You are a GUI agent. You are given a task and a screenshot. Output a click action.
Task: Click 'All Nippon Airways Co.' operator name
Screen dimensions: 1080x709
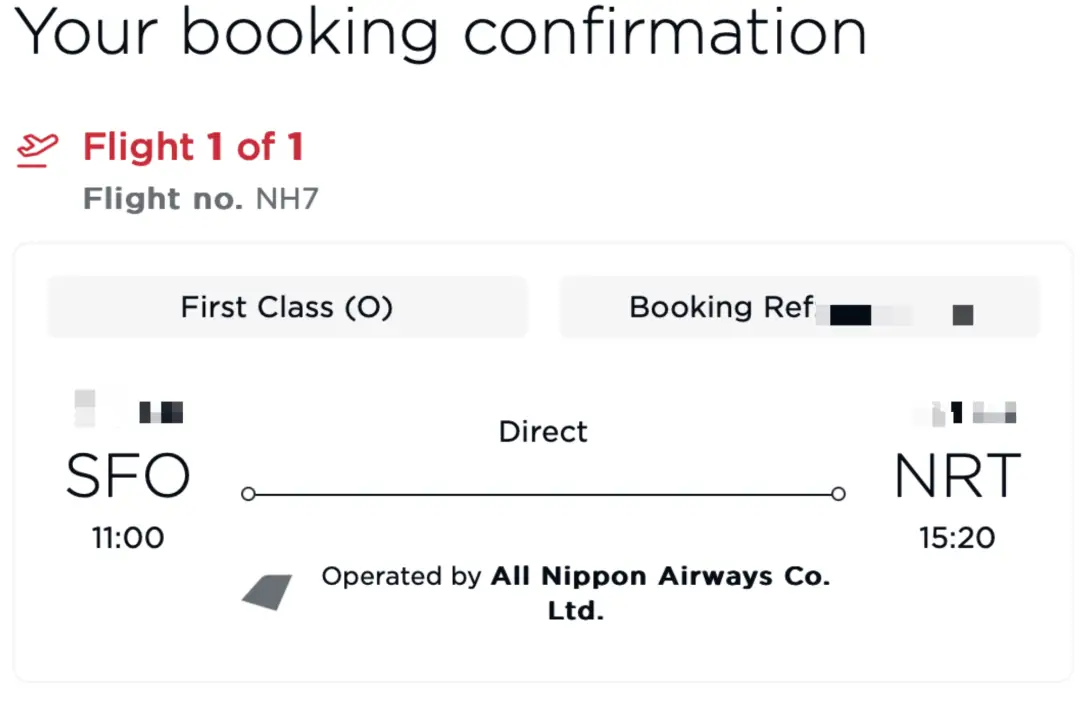pyautogui.click(x=660, y=577)
